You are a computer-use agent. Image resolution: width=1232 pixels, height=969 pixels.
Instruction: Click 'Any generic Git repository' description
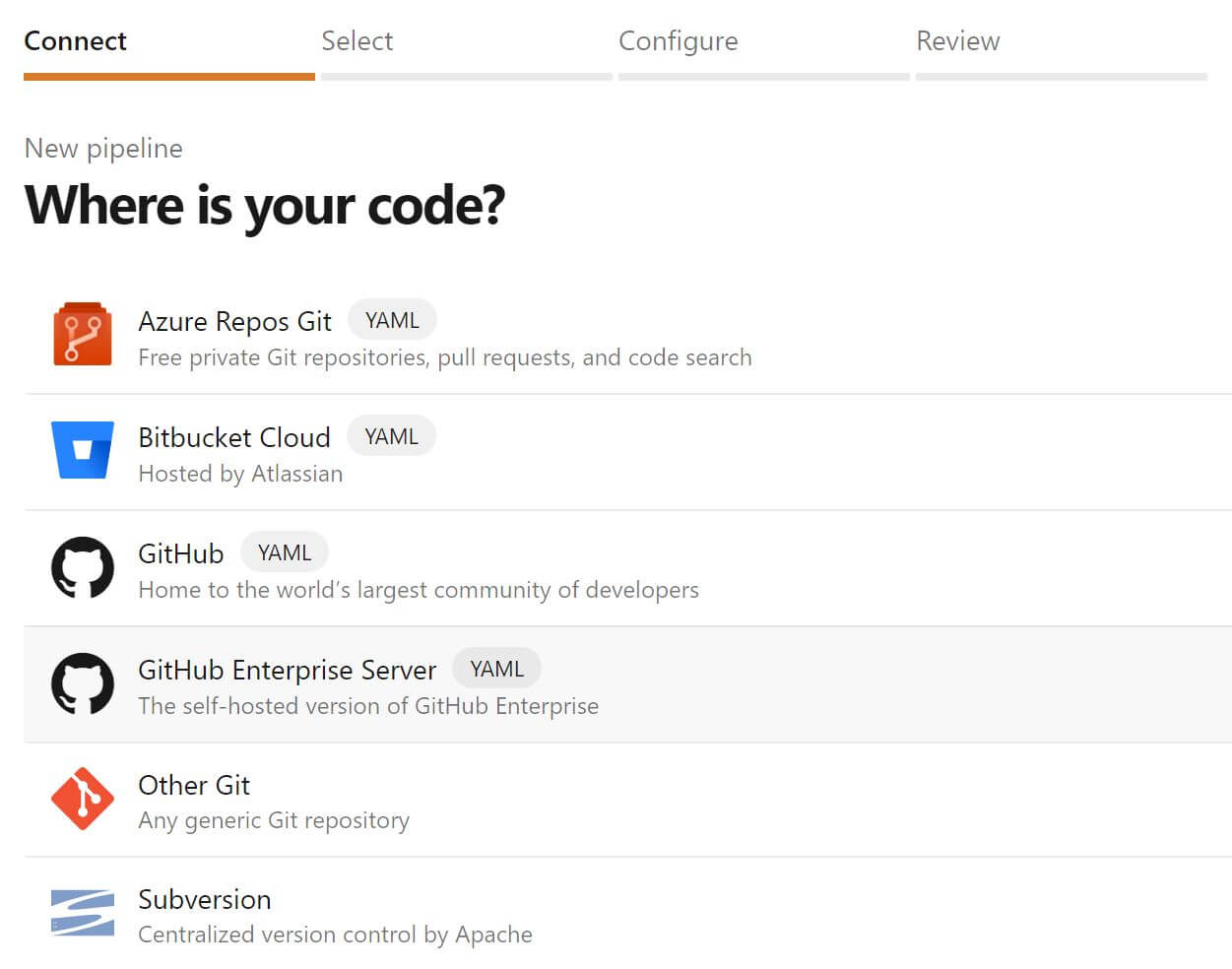274,820
